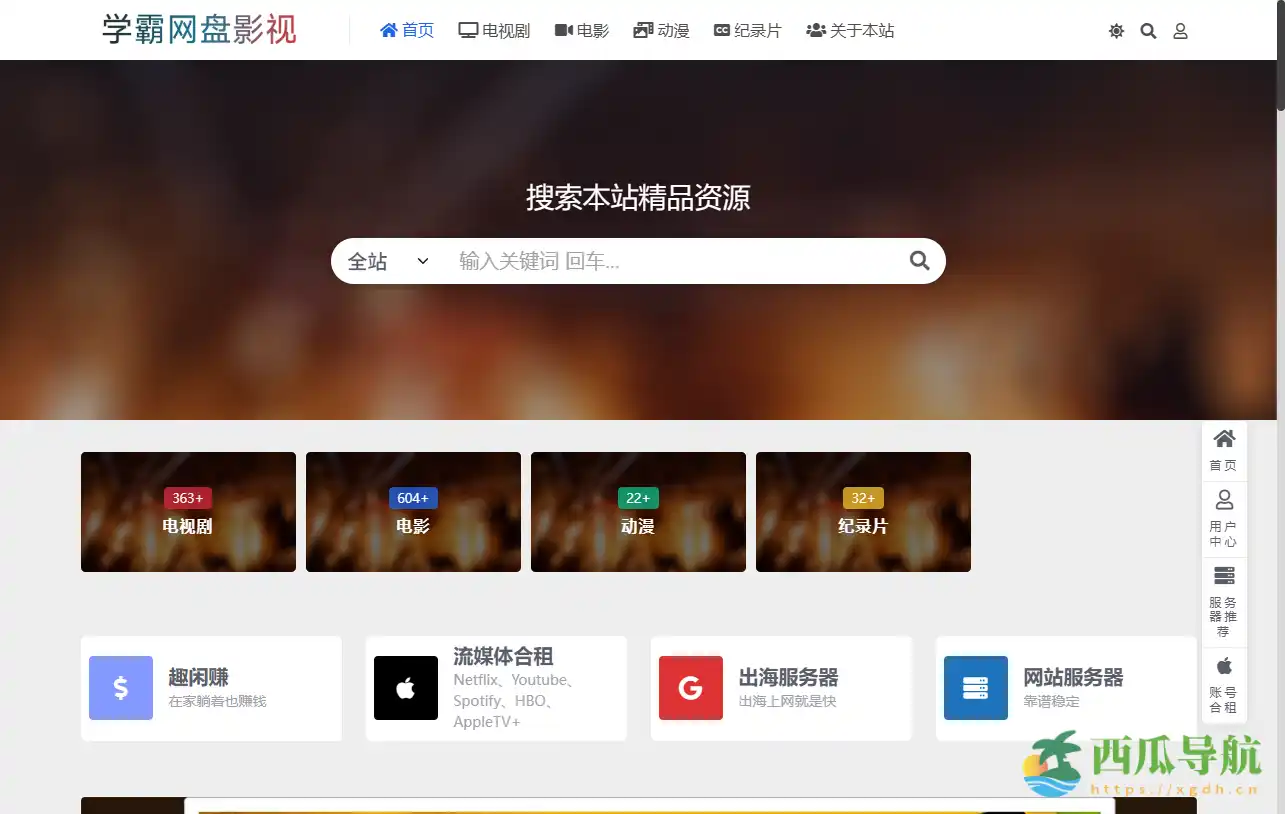
Task: Open the user account icon in header
Action: (1180, 31)
